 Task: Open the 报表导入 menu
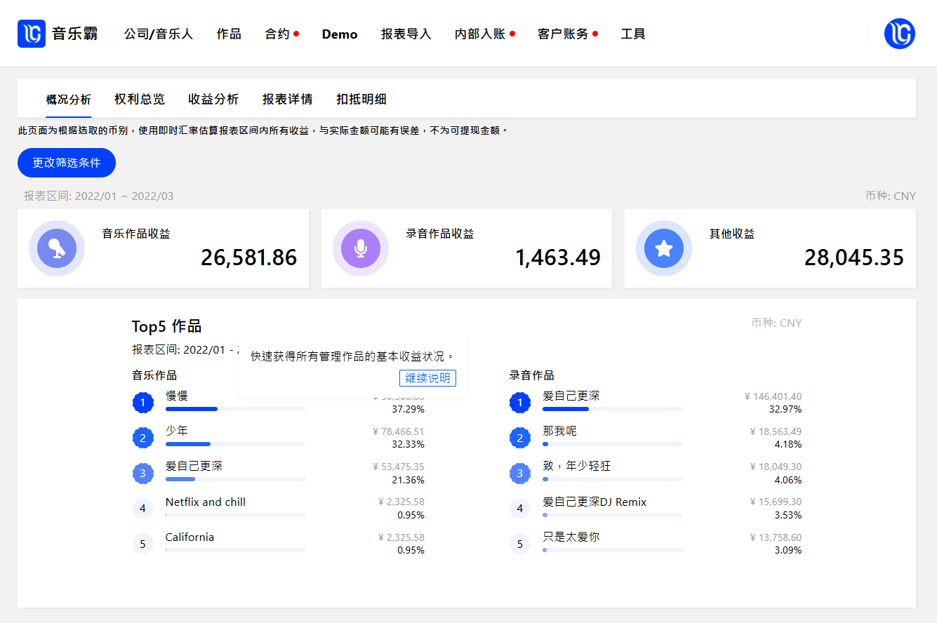pyautogui.click(x=406, y=34)
